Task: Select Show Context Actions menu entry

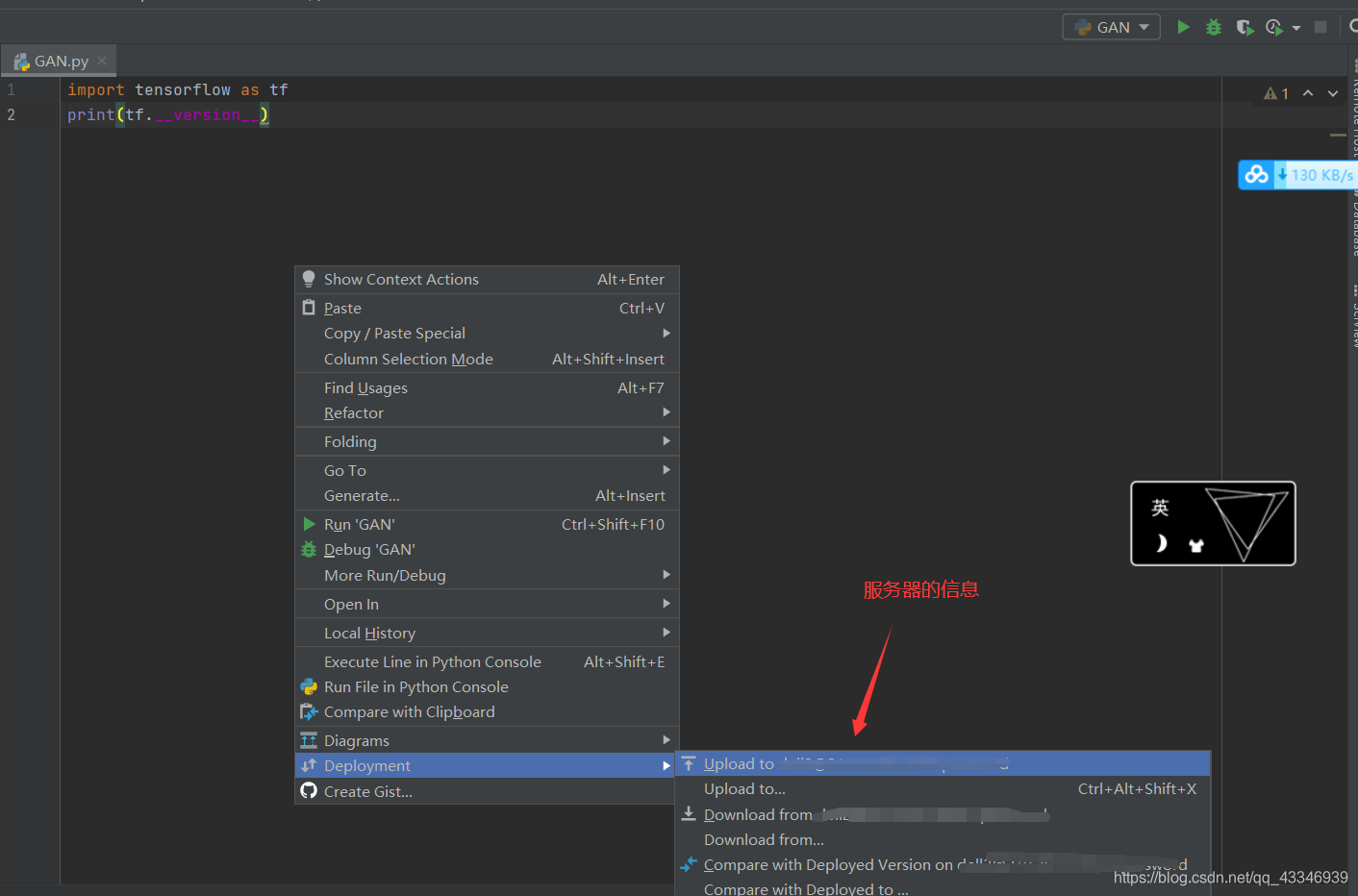Action: click(x=487, y=279)
